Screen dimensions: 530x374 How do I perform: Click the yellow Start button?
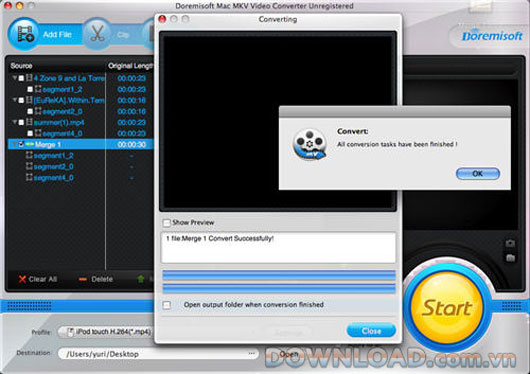tap(447, 307)
